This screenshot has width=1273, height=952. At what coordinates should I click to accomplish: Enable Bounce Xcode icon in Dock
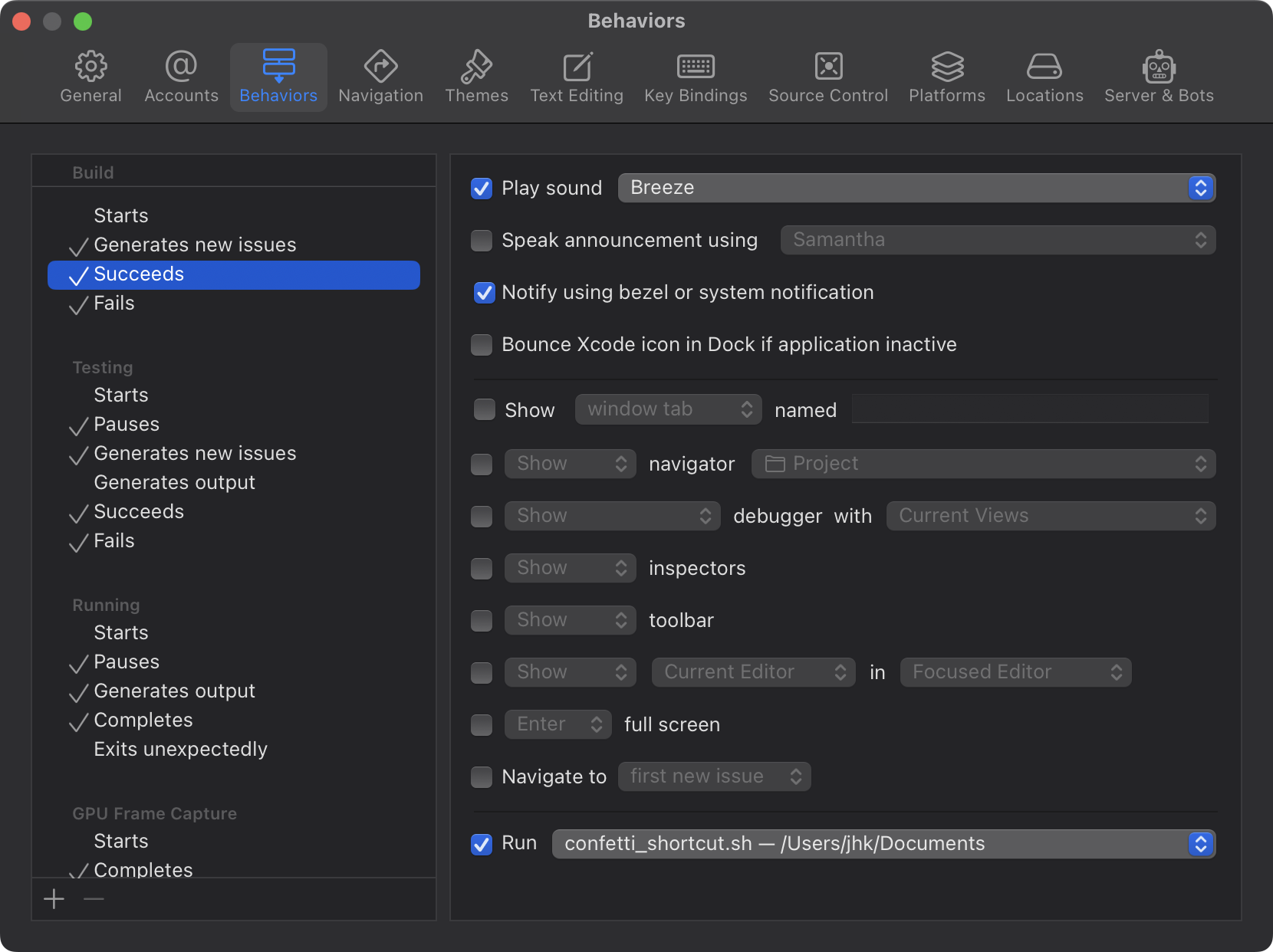pos(481,345)
